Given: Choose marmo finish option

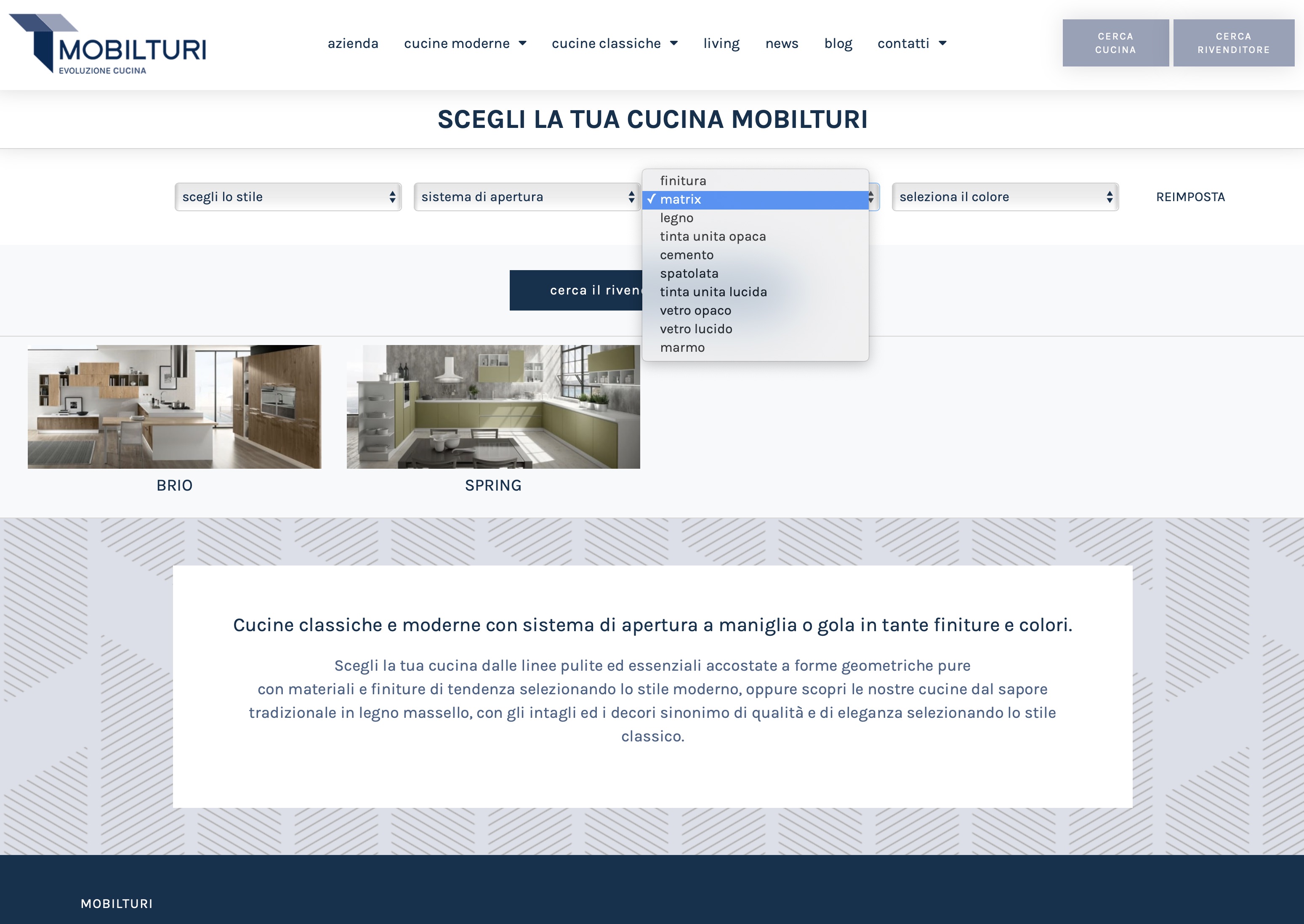Looking at the screenshot, I should point(682,348).
